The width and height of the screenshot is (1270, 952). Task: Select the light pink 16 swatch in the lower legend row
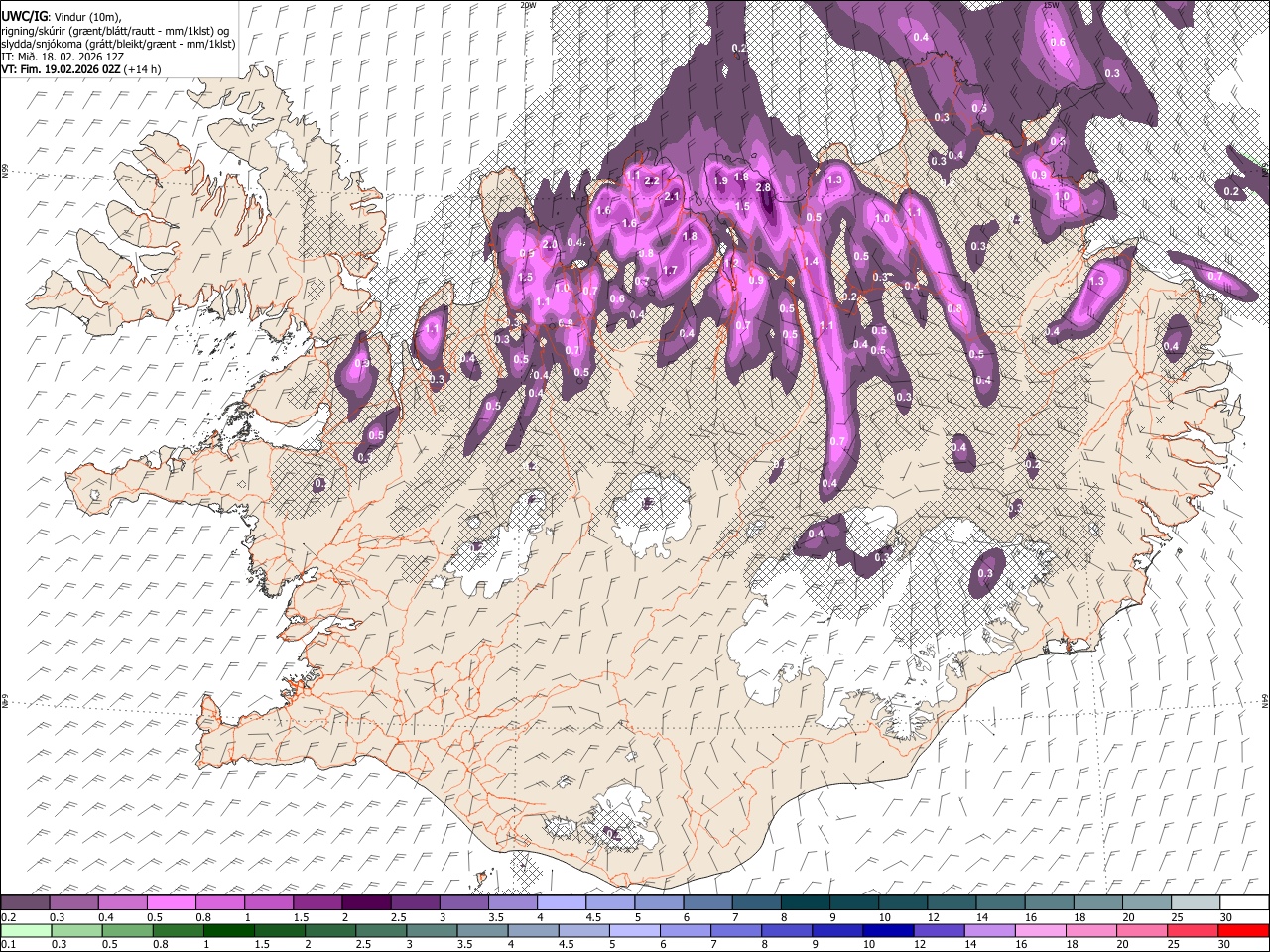[x=1040, y=930]
